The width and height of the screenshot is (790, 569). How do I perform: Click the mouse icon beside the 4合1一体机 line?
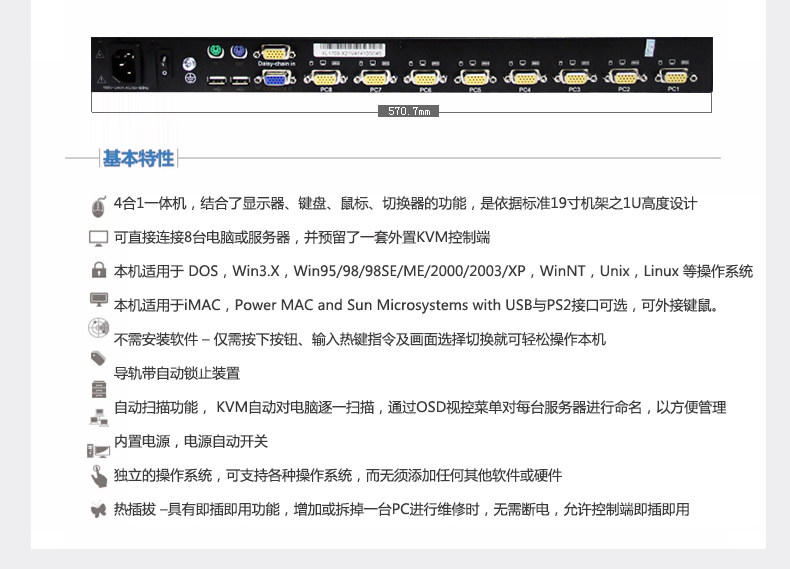[99, 206]
